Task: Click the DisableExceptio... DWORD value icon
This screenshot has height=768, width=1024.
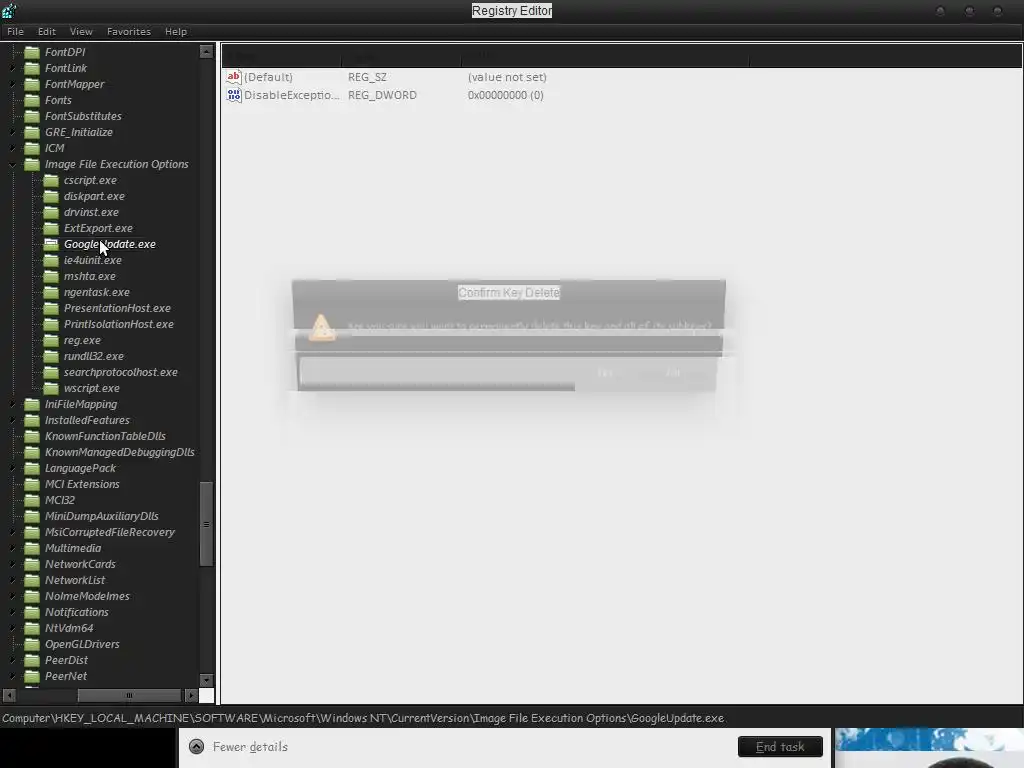Action: tap(234, 95)
